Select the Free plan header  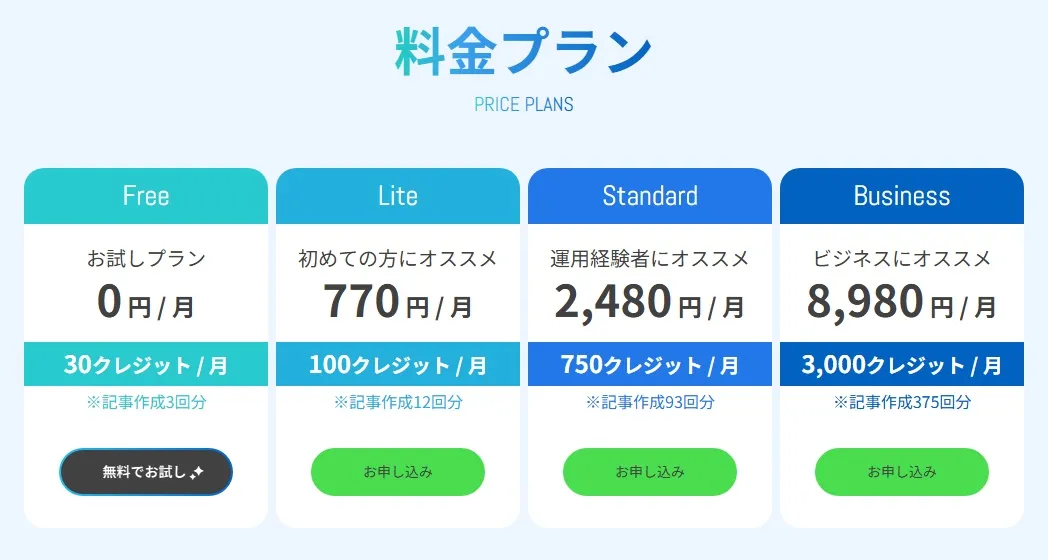click(x=146, y=196)
